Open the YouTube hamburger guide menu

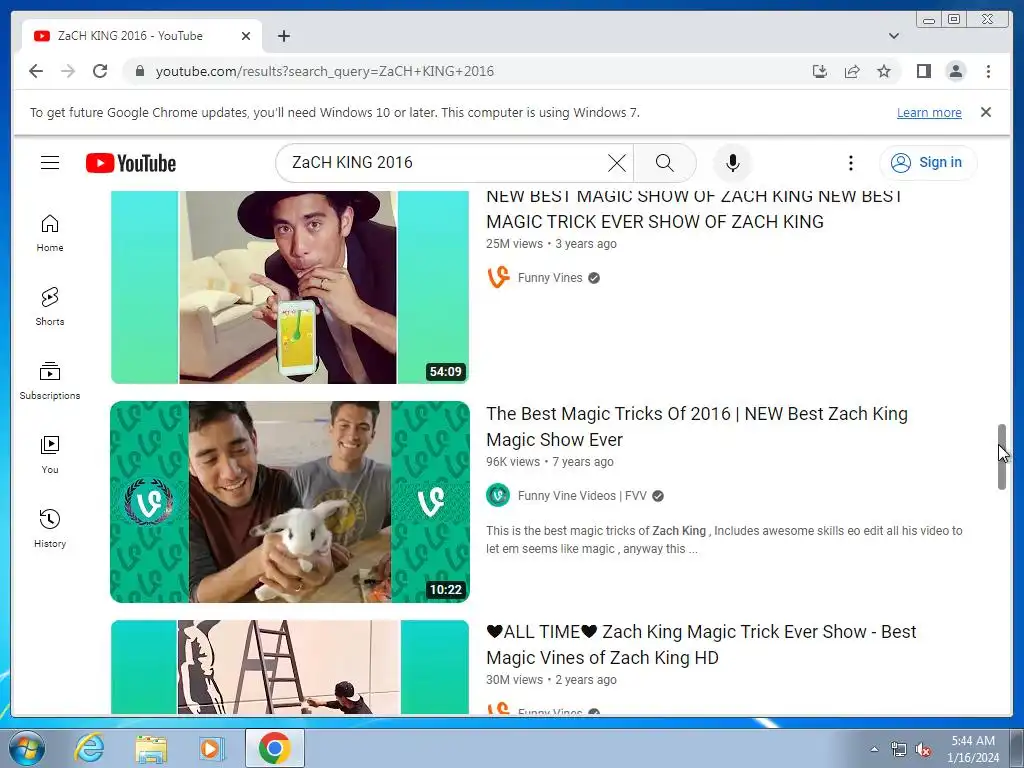click(50, 163)
